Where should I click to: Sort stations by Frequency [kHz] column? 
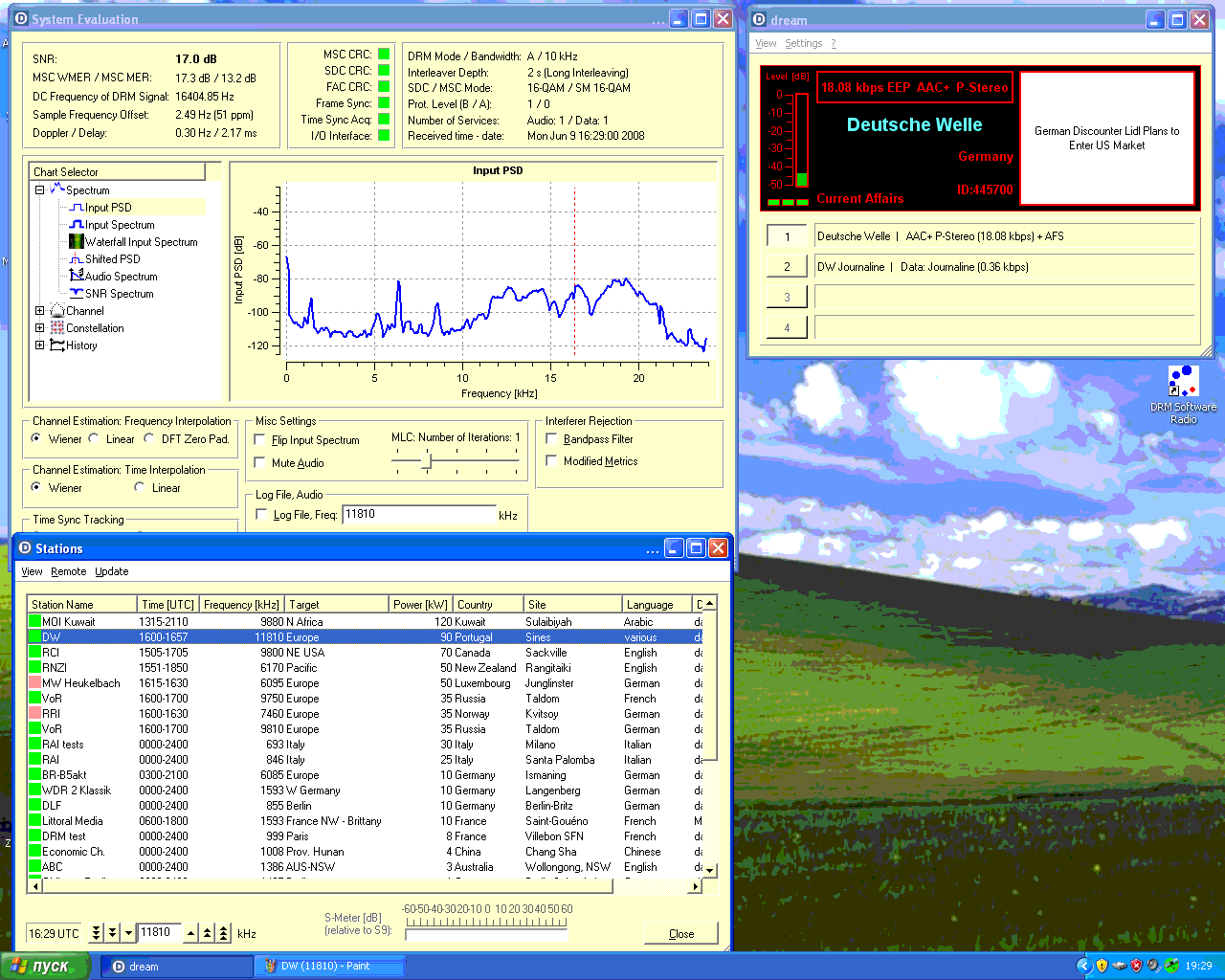click(x=242, y=604)
